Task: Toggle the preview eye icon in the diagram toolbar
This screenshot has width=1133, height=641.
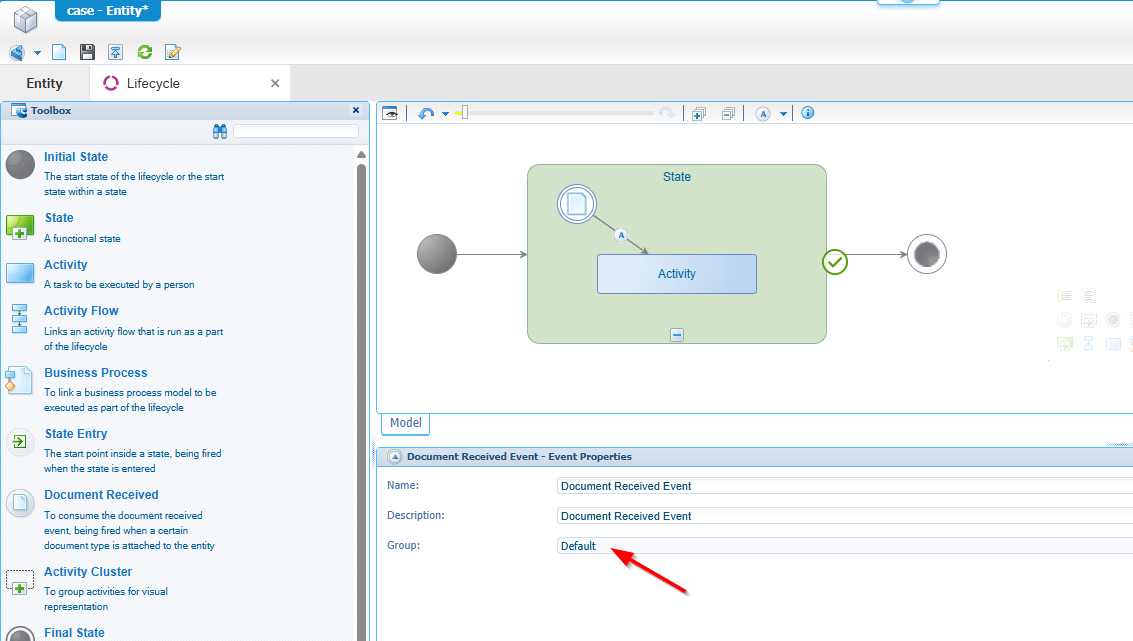Action: pyautogui.click(x=390, y=113)
